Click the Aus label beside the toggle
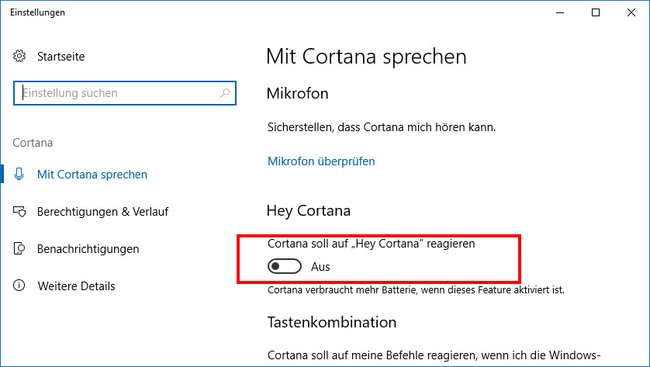This screenshot has height=367, width=650. click(320, 267)
